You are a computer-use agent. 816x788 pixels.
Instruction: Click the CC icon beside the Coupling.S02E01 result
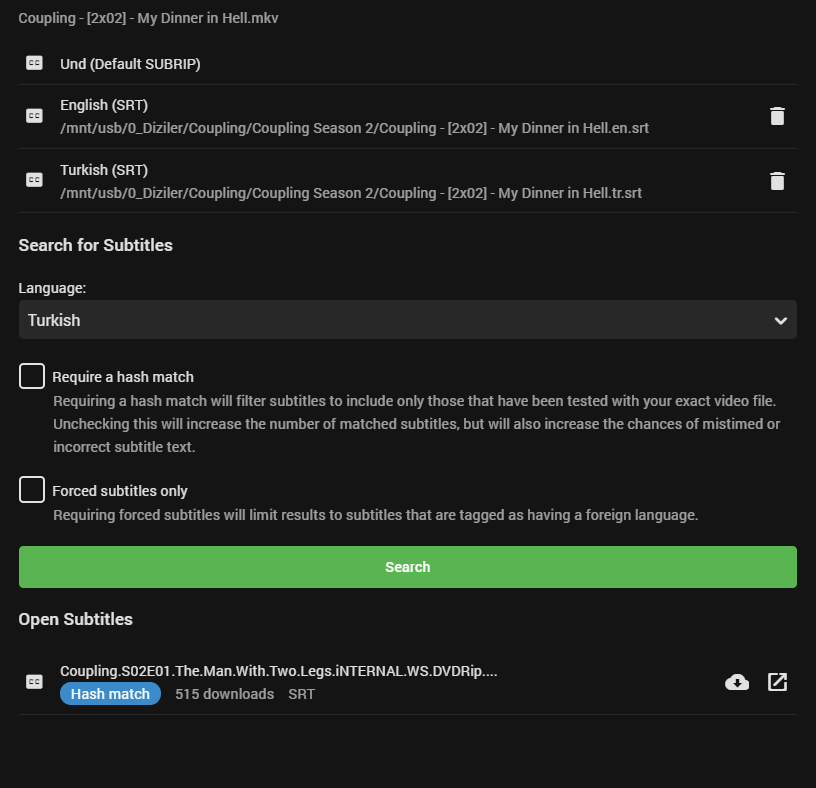tap(34, 682)
